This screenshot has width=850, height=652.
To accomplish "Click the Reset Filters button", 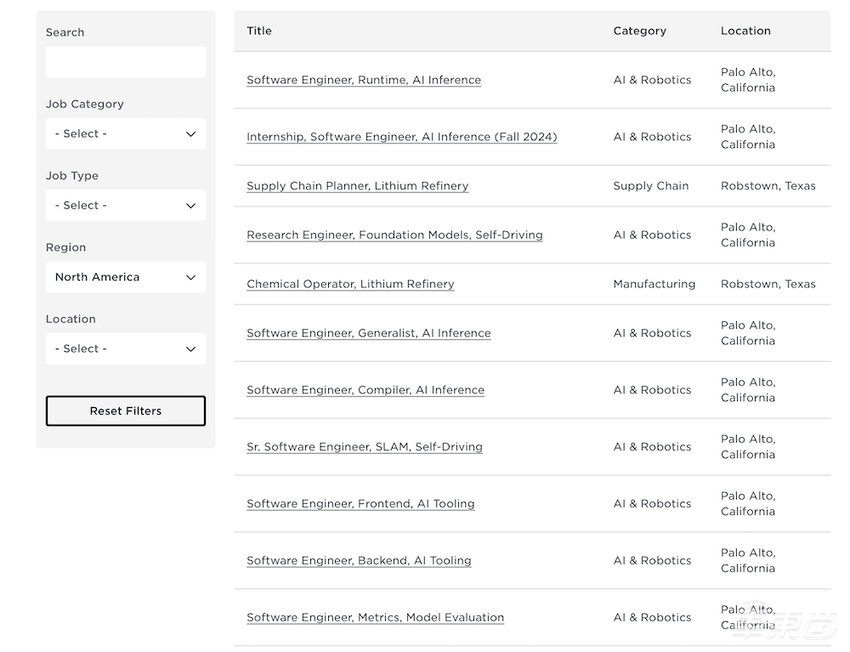I will tap(125, 411).
